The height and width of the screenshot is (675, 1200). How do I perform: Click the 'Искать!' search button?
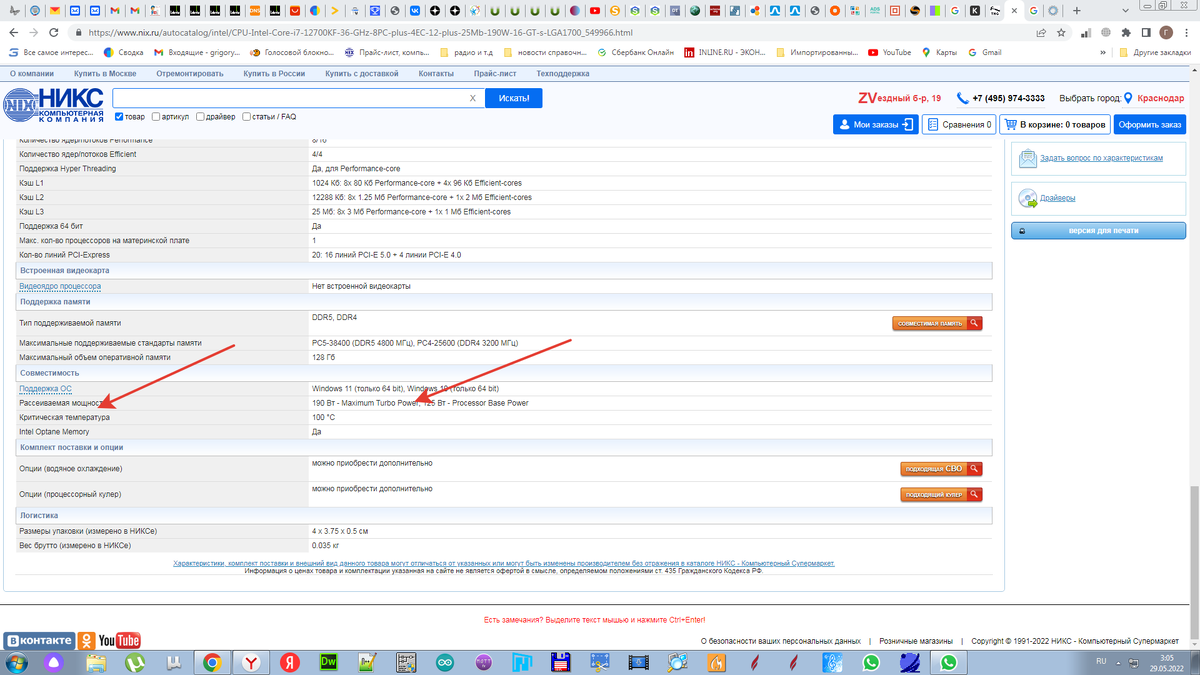(514, 98)
